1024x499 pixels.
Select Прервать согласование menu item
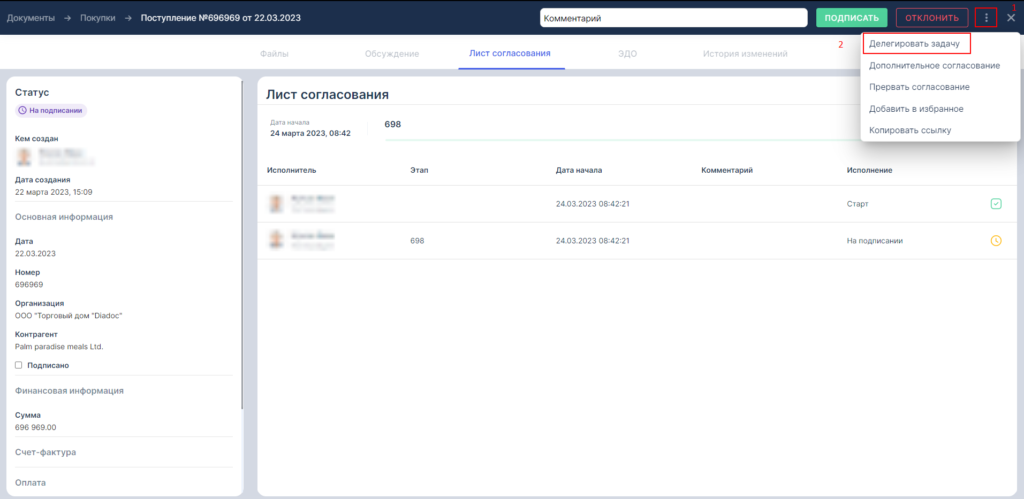point(919,87)
